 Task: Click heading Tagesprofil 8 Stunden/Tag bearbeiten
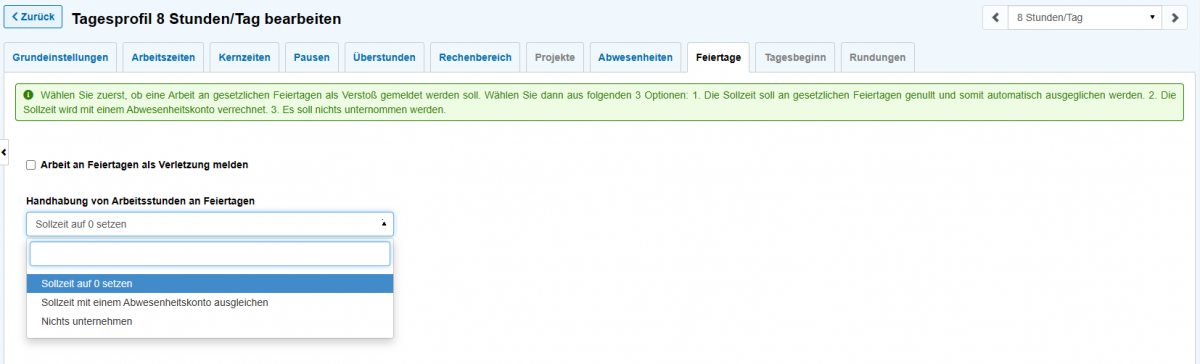point(206,18)
